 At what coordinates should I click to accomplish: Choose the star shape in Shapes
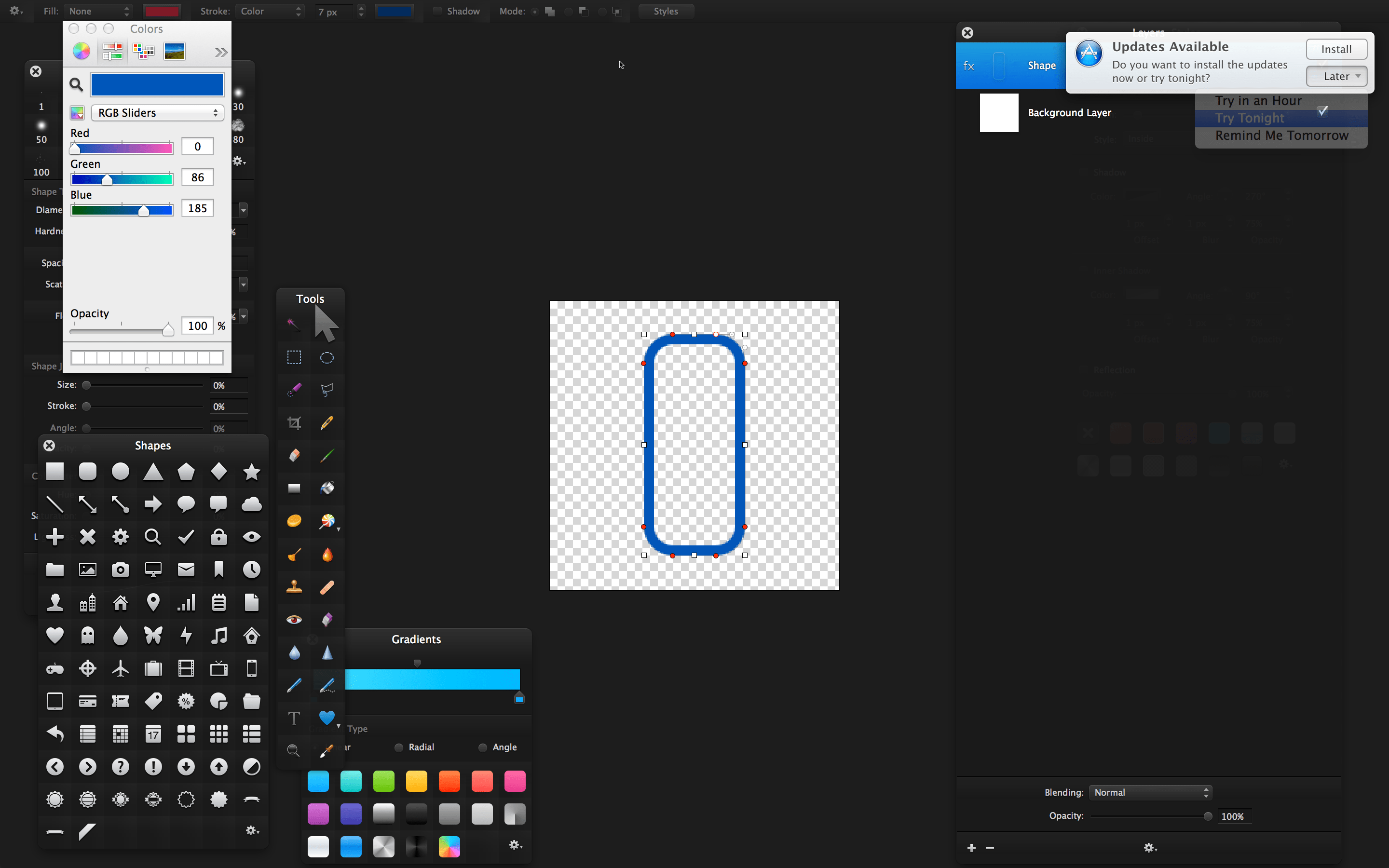(251, 471)
